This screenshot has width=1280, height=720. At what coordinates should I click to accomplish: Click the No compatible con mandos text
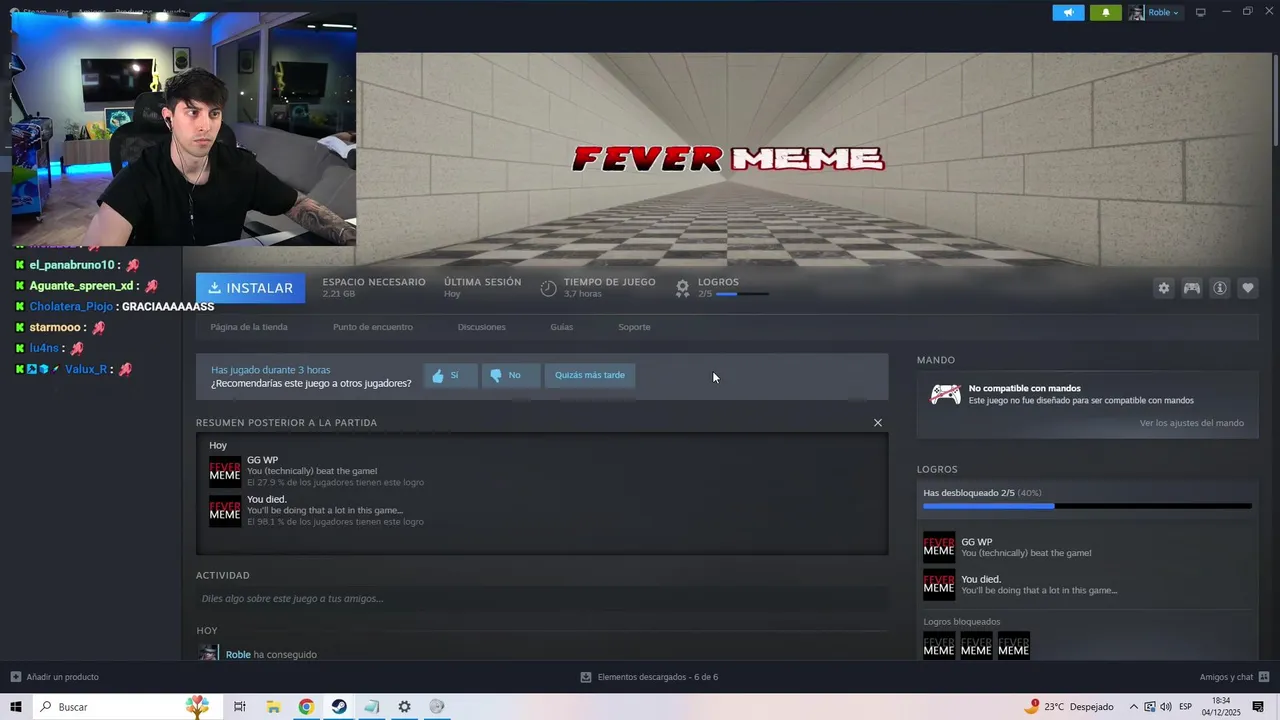1024,388
